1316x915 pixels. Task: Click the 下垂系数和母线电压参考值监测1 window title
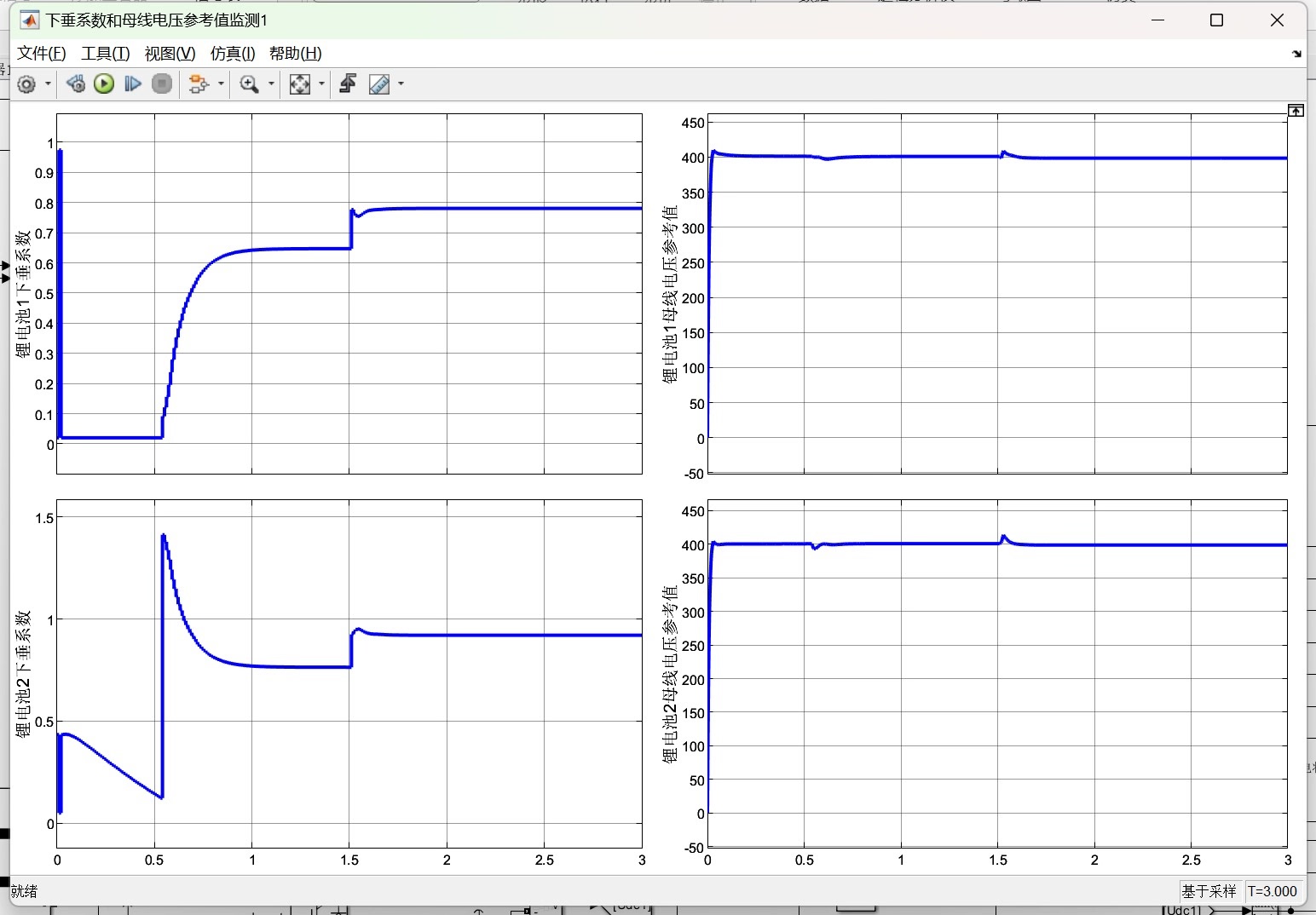[157, 20]
